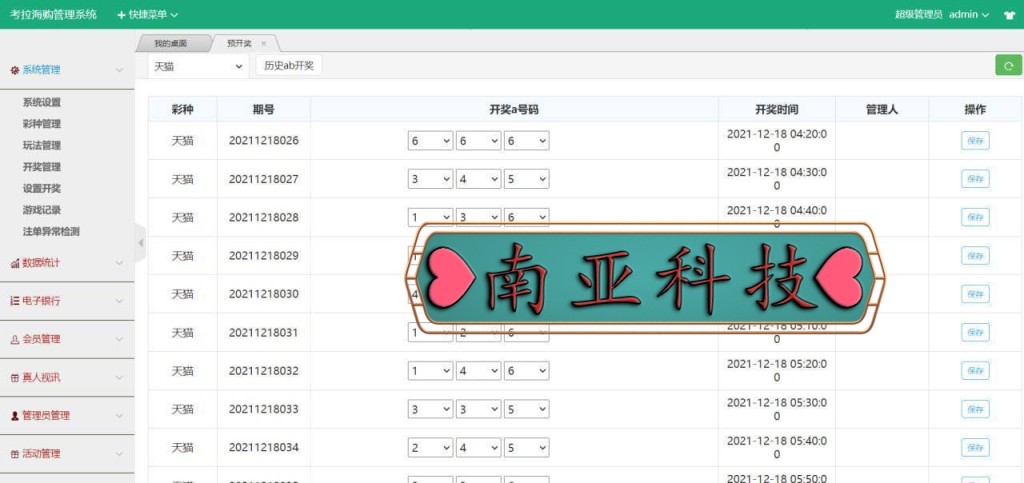The width and height of the screenshot is (1024, 483).
Task: Click the 开奖a号码 column header
Action: pos(514,110)
